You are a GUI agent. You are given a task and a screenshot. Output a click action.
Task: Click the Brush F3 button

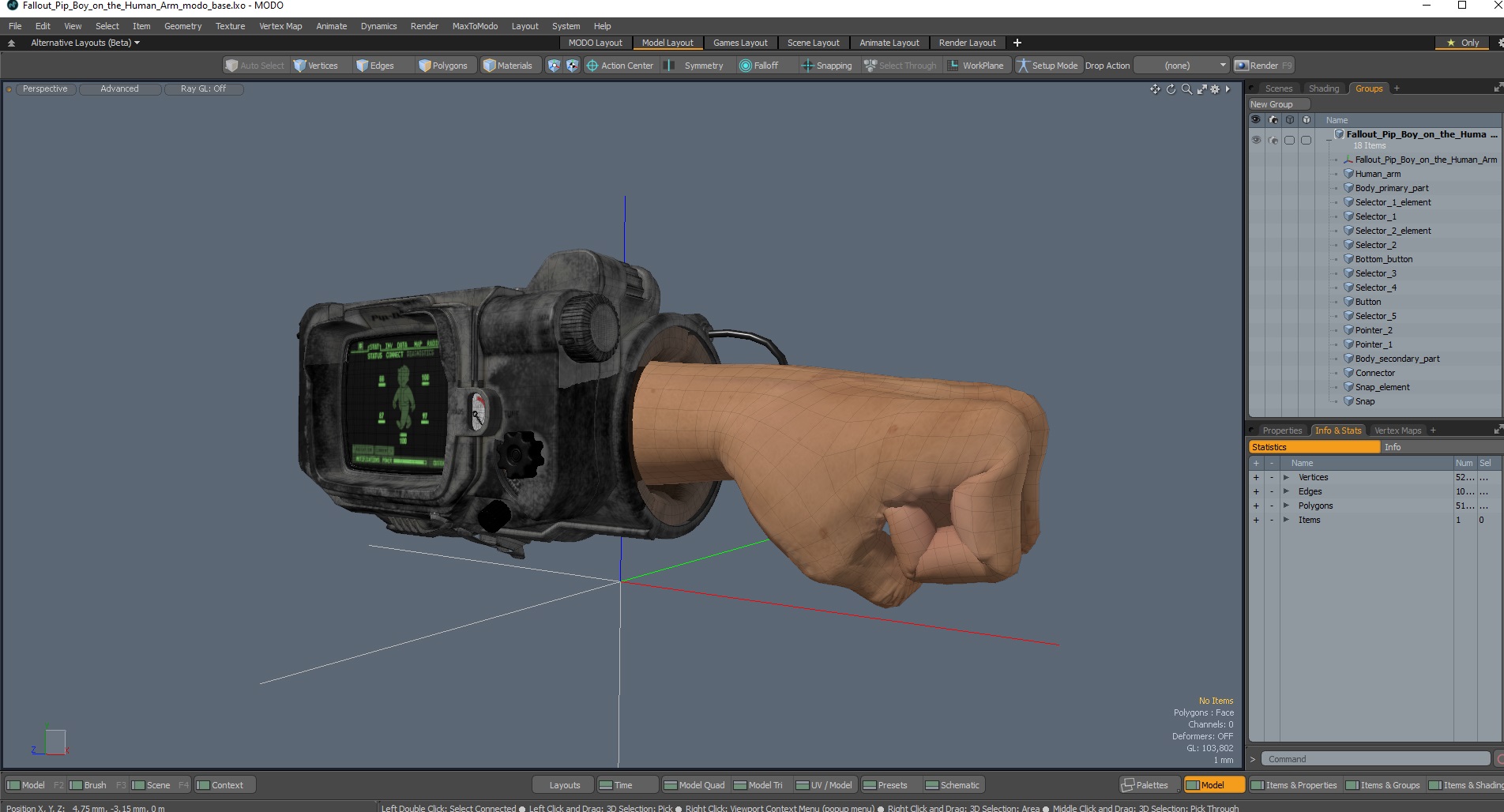(97, 785)
